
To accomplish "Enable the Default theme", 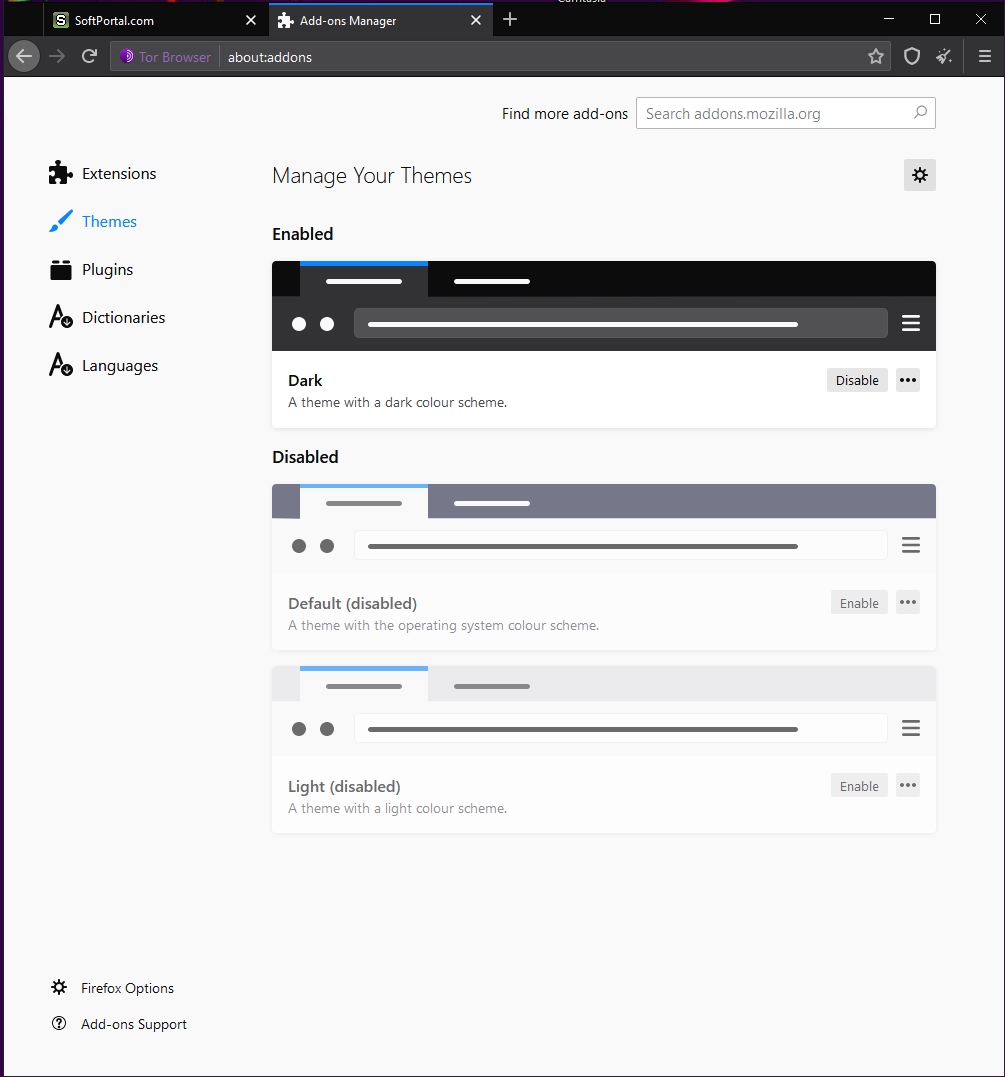I will (859, 602).
